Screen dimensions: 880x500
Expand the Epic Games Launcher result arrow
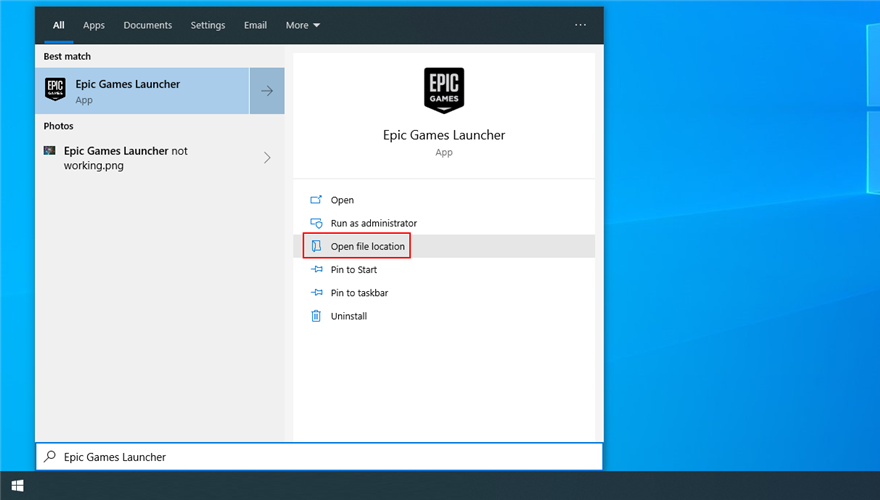tap(267, 91)
